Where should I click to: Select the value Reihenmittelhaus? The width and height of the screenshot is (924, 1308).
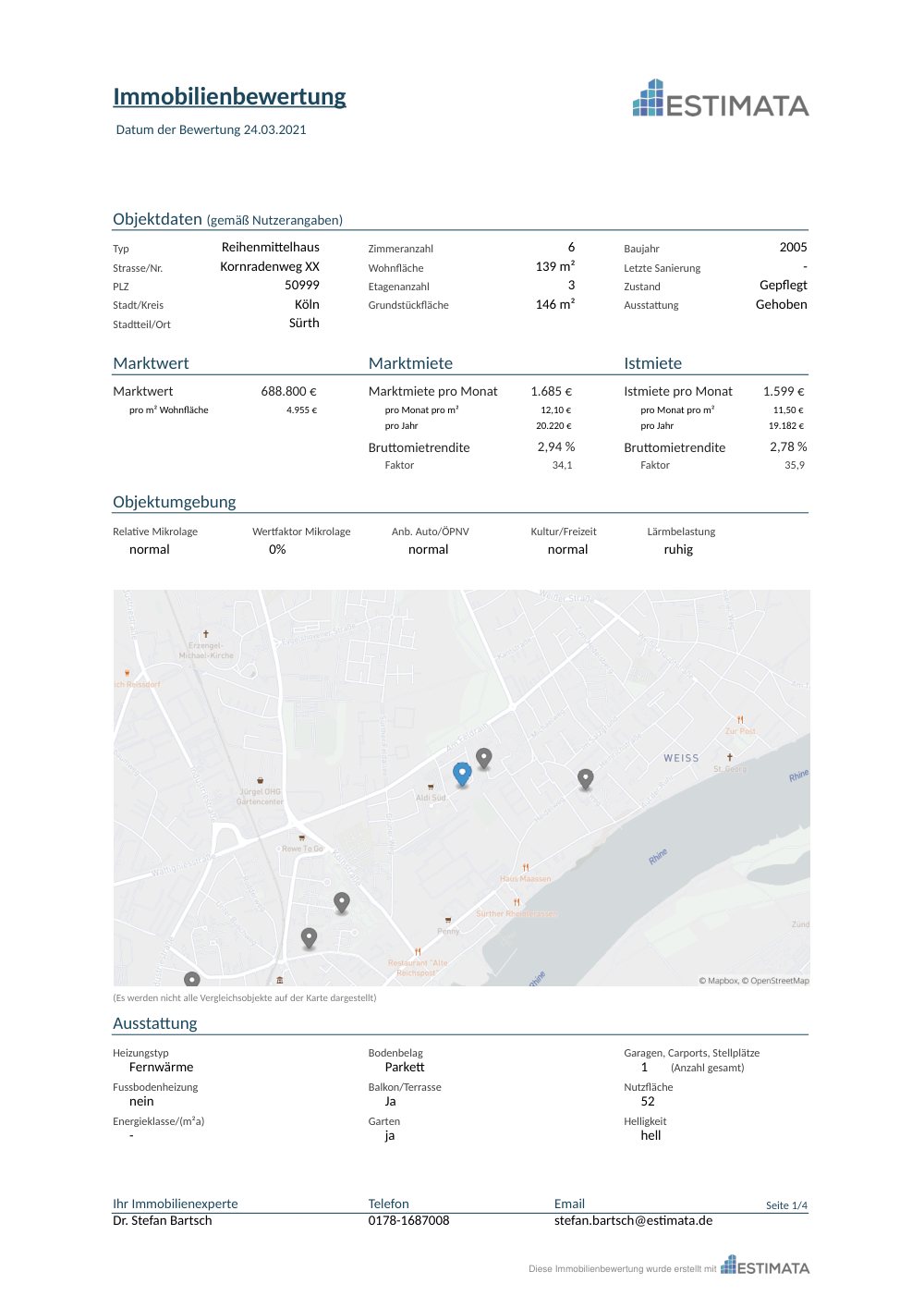(271, 247)
